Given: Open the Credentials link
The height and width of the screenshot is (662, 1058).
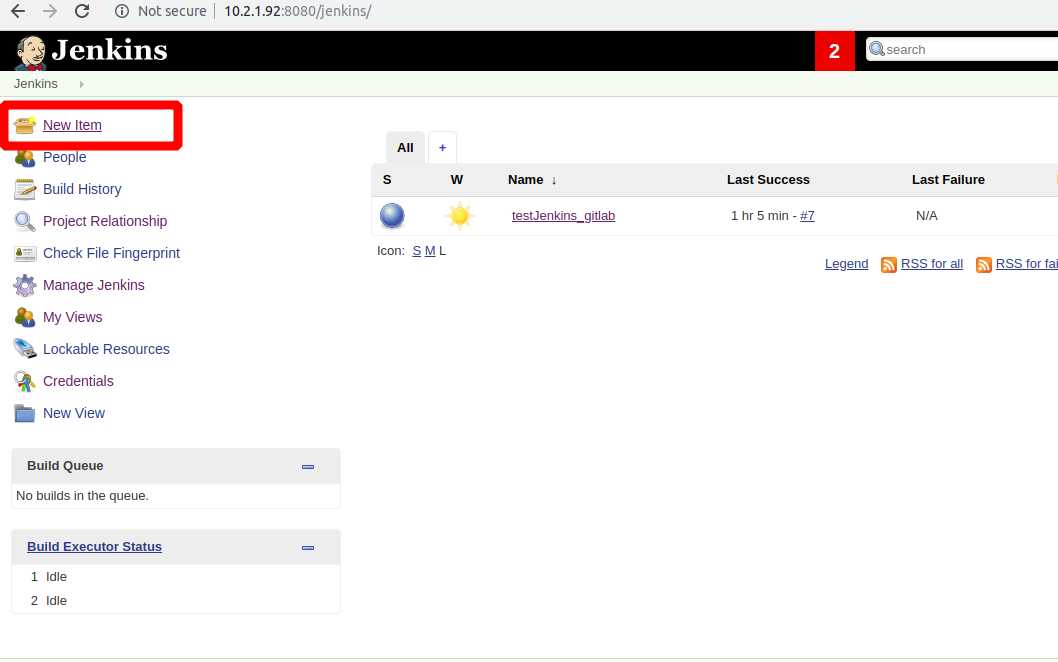Looking at the screenshot, I should click(x=78, y=381).
